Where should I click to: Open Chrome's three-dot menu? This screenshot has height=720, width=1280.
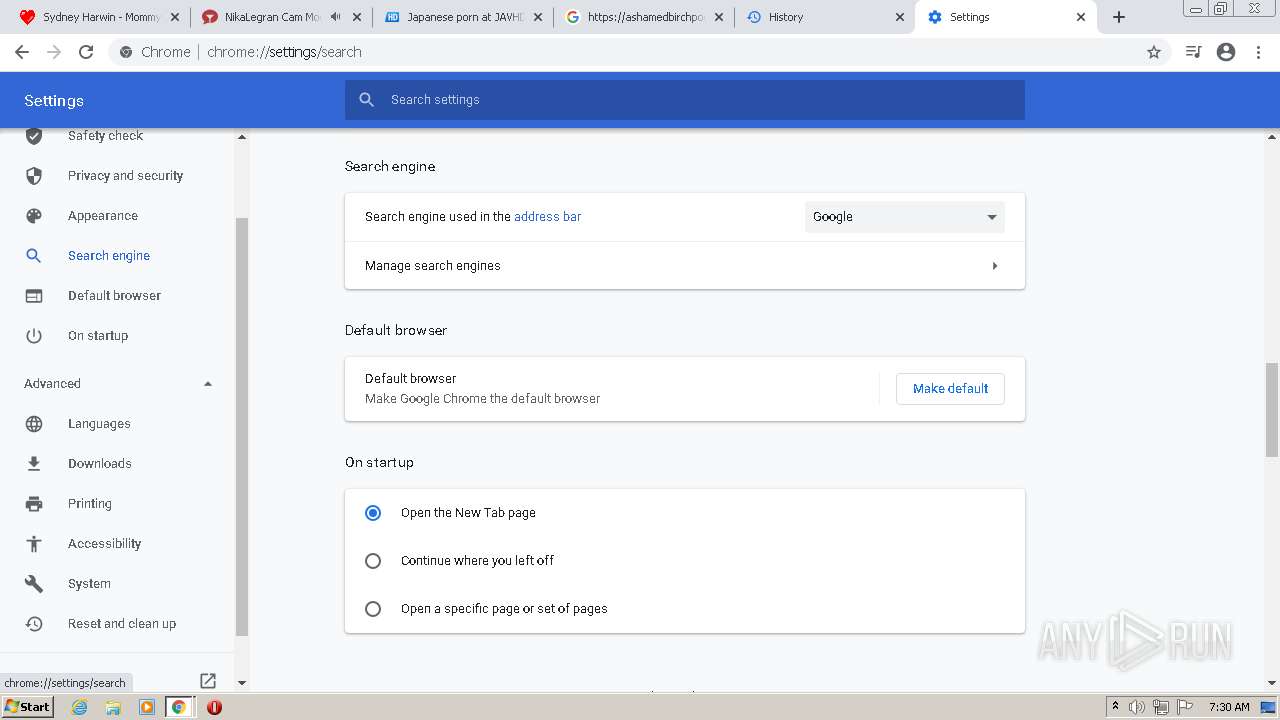[x=1259, y=52]
